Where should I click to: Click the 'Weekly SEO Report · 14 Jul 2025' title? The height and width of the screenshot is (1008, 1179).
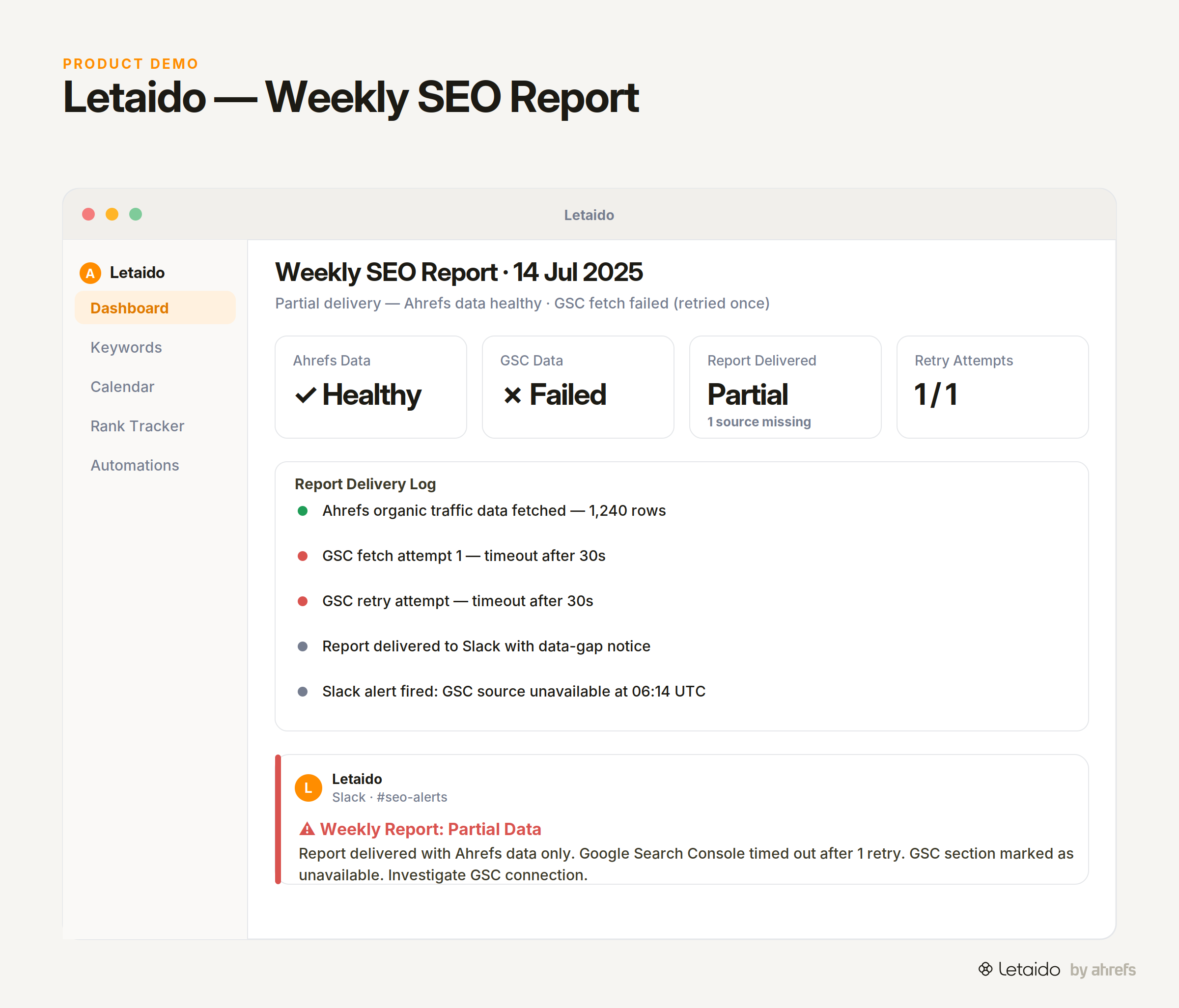pyautogui.click(x=459, y=272)
